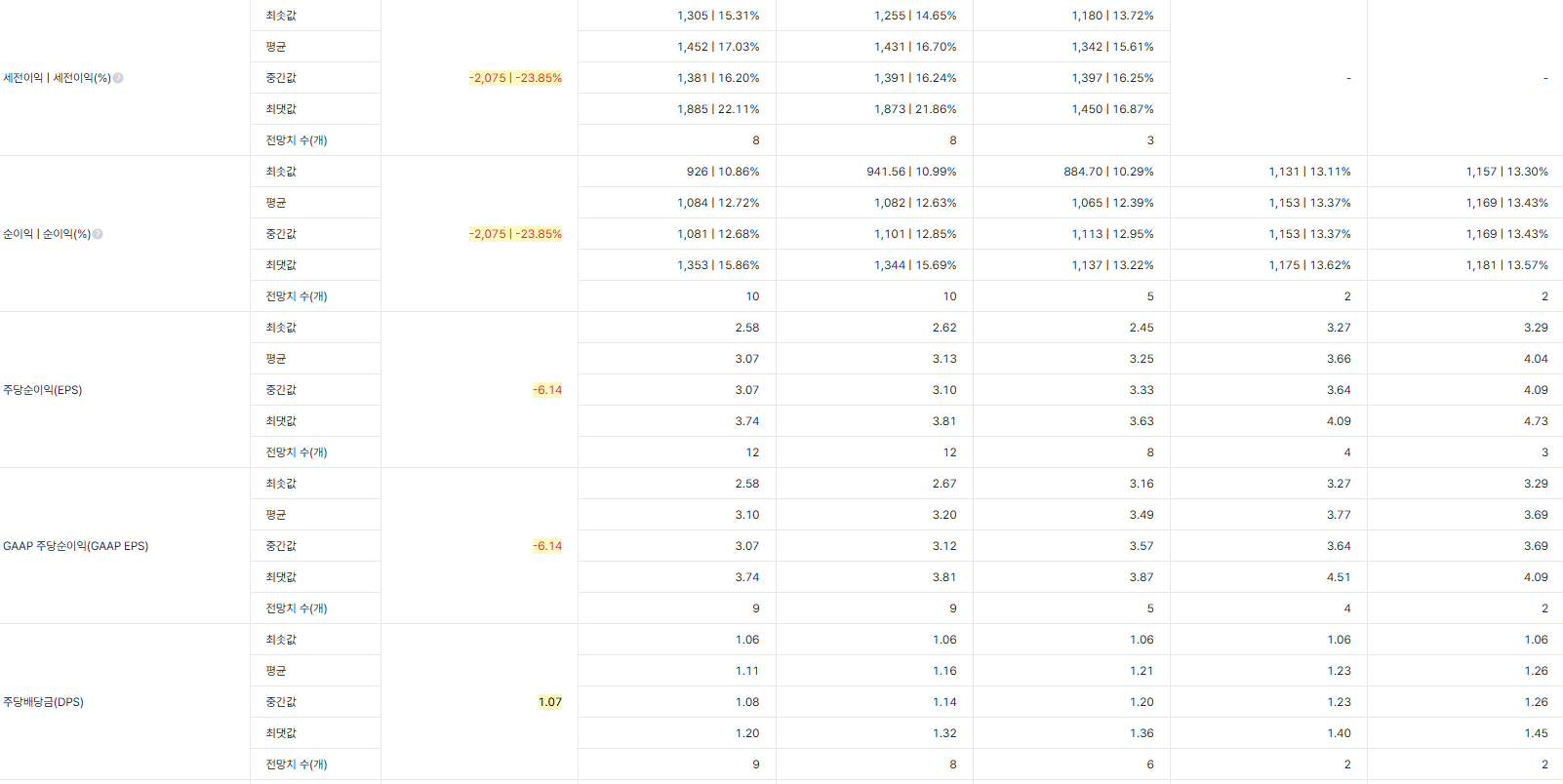
Task: Click 최솟값 label in 순이익 section
Action: 281,172
